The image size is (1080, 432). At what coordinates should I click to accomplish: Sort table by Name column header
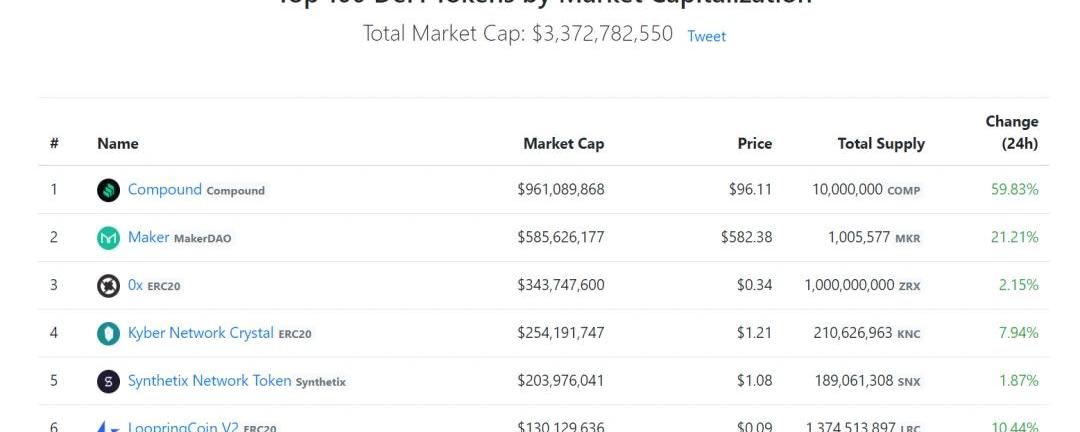pyautogui.click(x=118, y=143)
